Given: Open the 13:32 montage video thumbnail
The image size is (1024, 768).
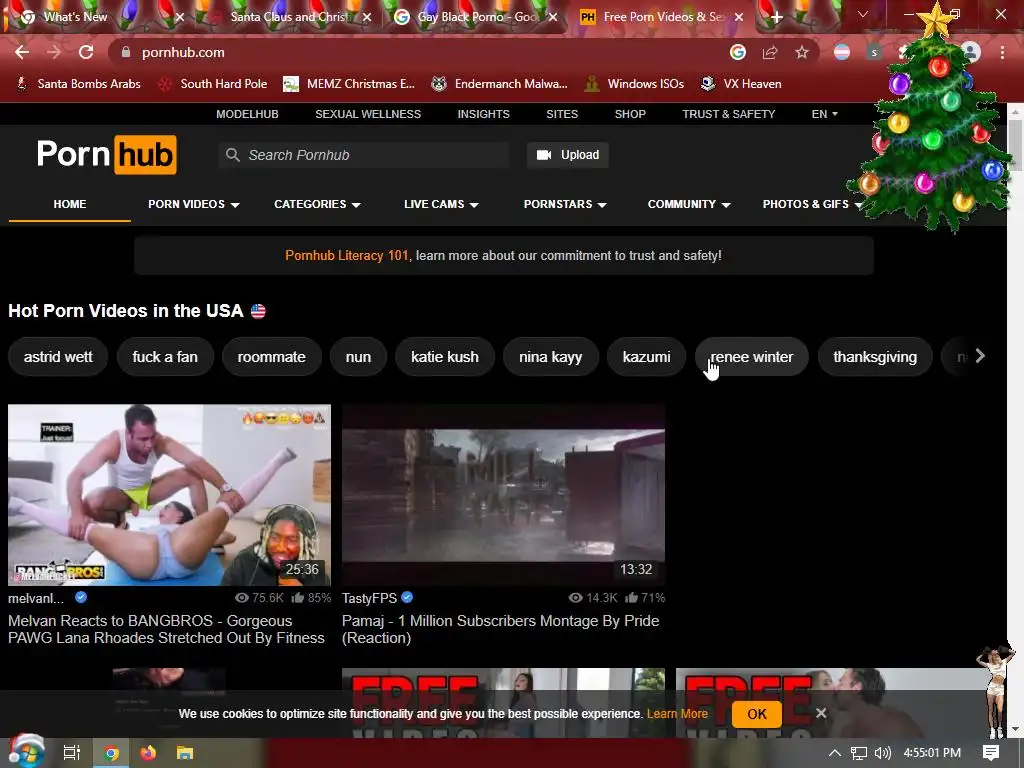Looking at the screenshot, I should point(503,494).
